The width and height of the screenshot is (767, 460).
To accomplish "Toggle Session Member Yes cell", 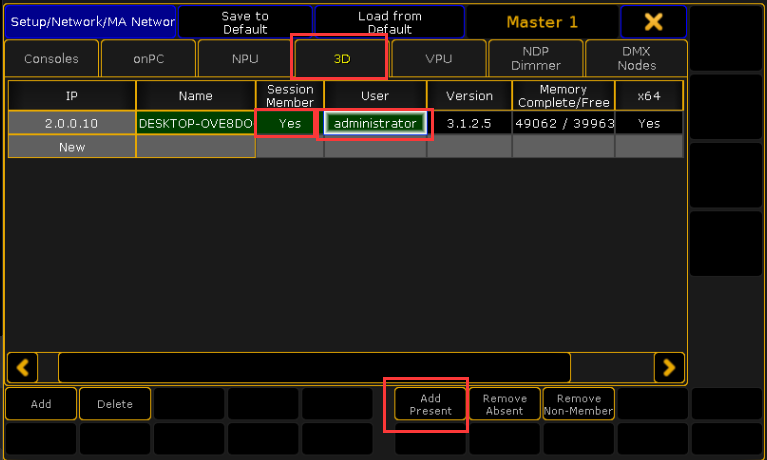I will tap(289, 123).
